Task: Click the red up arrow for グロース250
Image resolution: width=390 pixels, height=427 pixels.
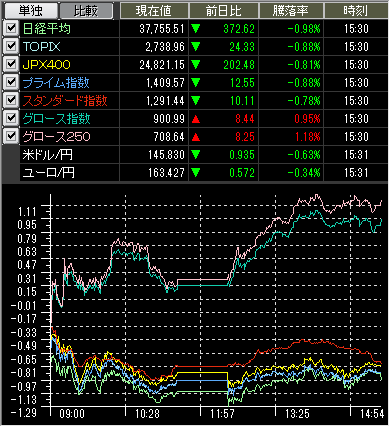Action: click(x=196, y=137)
